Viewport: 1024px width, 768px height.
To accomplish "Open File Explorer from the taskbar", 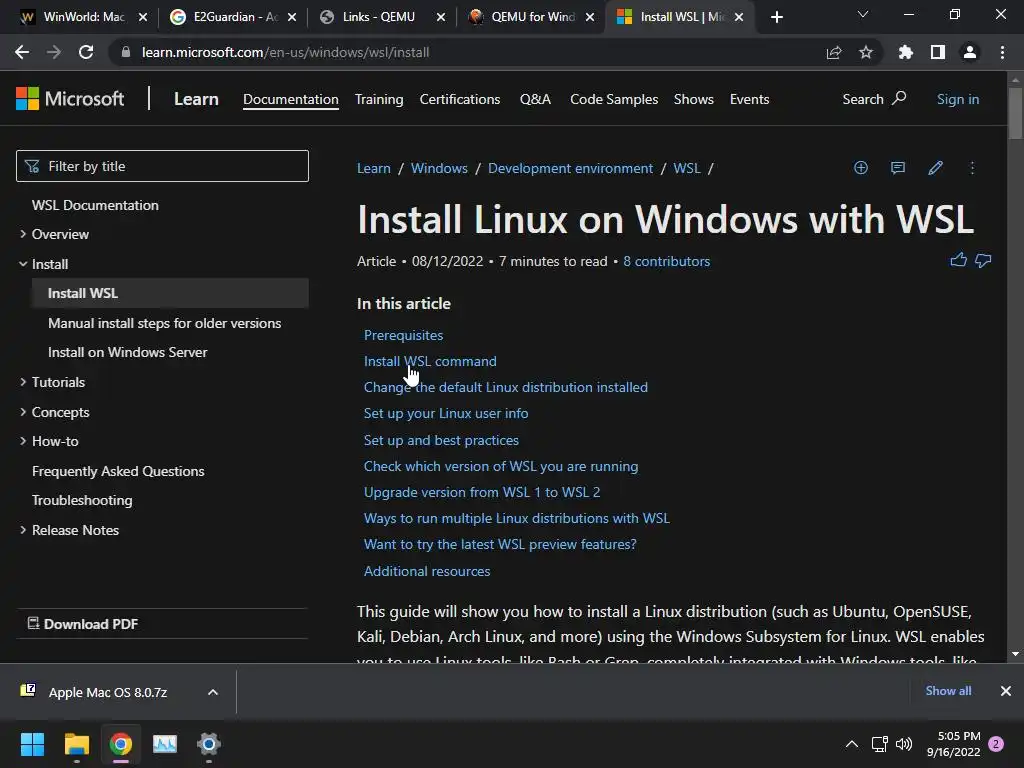I will click(x=76, y=744).
